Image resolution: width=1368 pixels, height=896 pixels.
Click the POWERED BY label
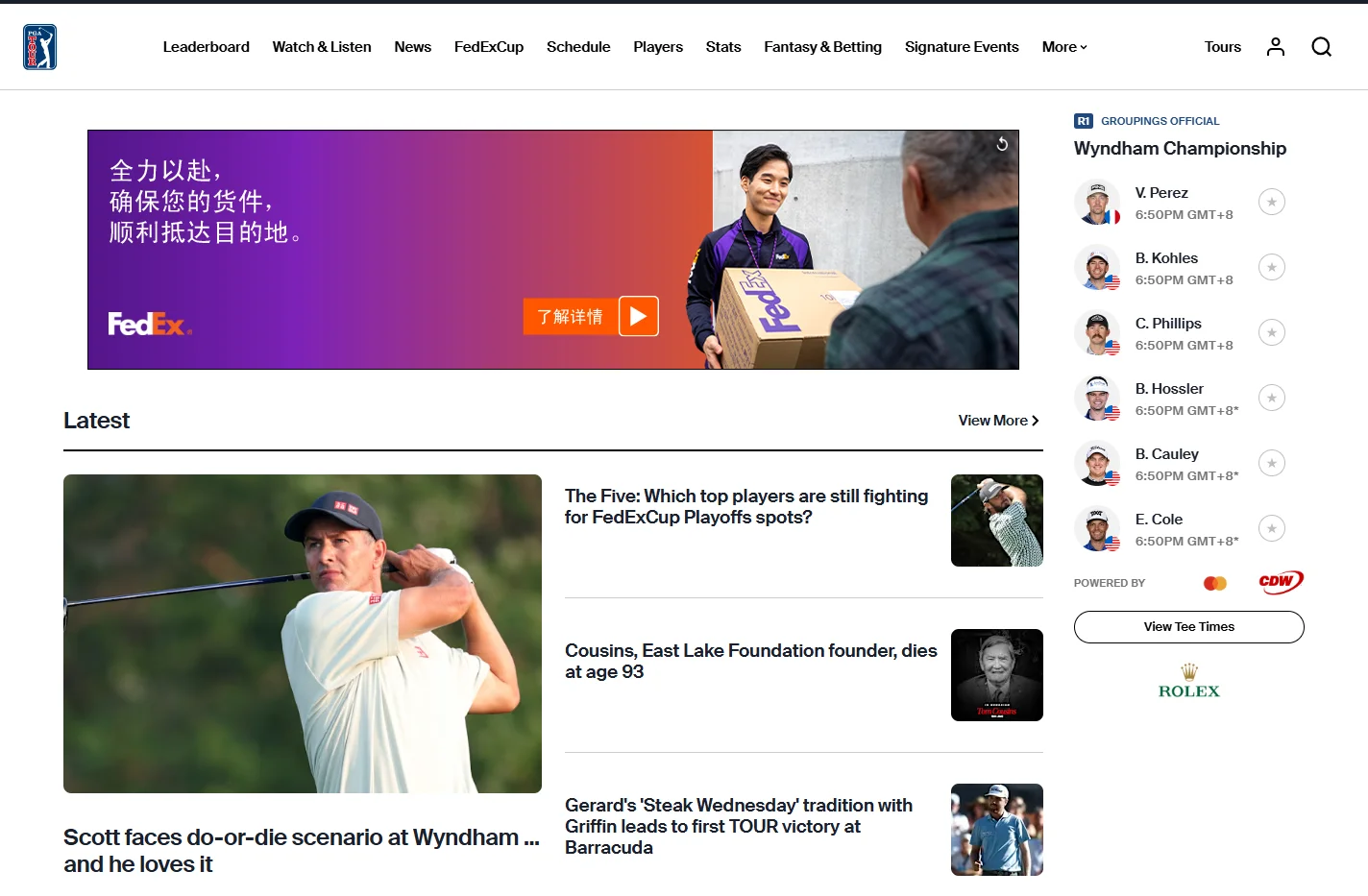(1110, 583)
